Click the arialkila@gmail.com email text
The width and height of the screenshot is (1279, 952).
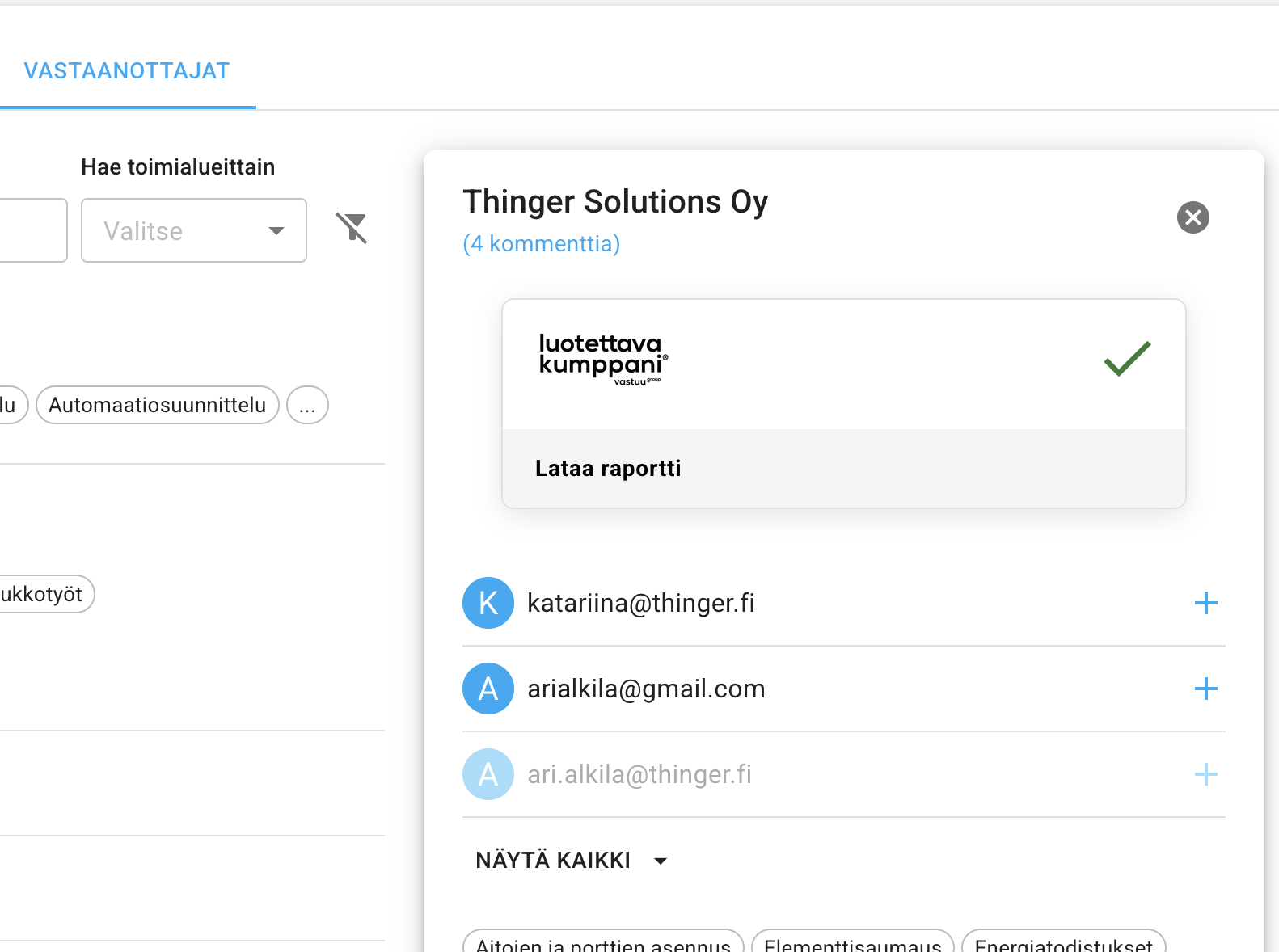tap(646, 689)
